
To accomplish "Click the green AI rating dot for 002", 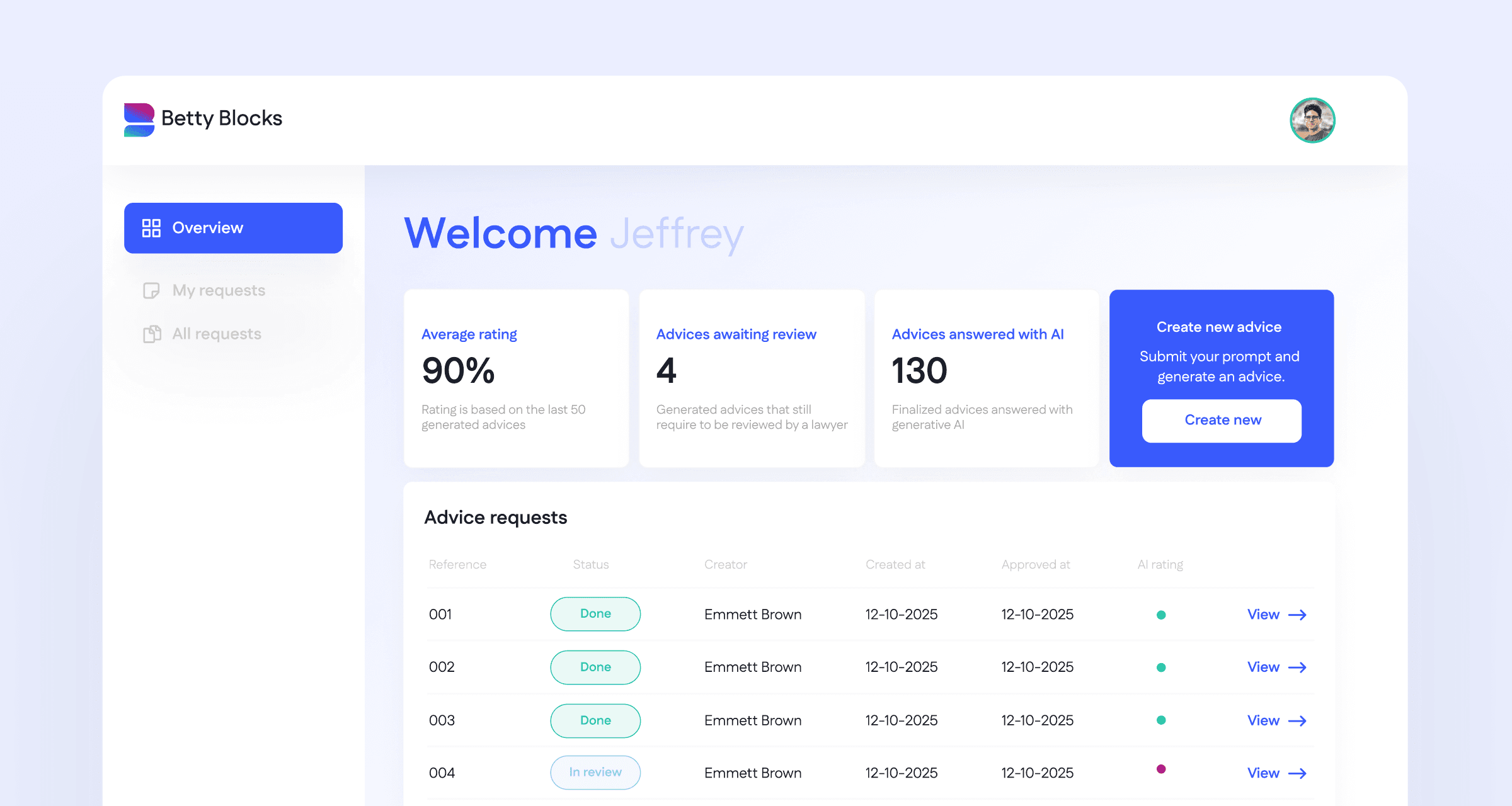I will tap(1161, 667).
